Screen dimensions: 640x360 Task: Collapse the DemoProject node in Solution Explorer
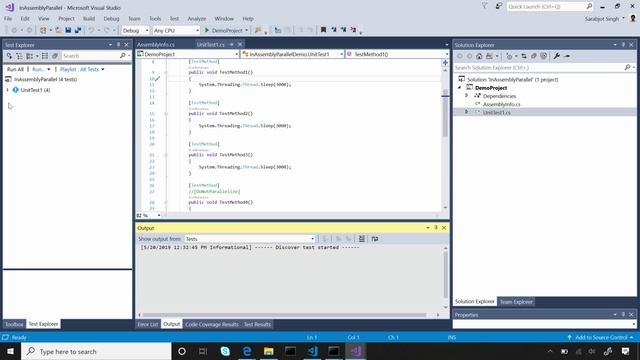pos(460,87)
